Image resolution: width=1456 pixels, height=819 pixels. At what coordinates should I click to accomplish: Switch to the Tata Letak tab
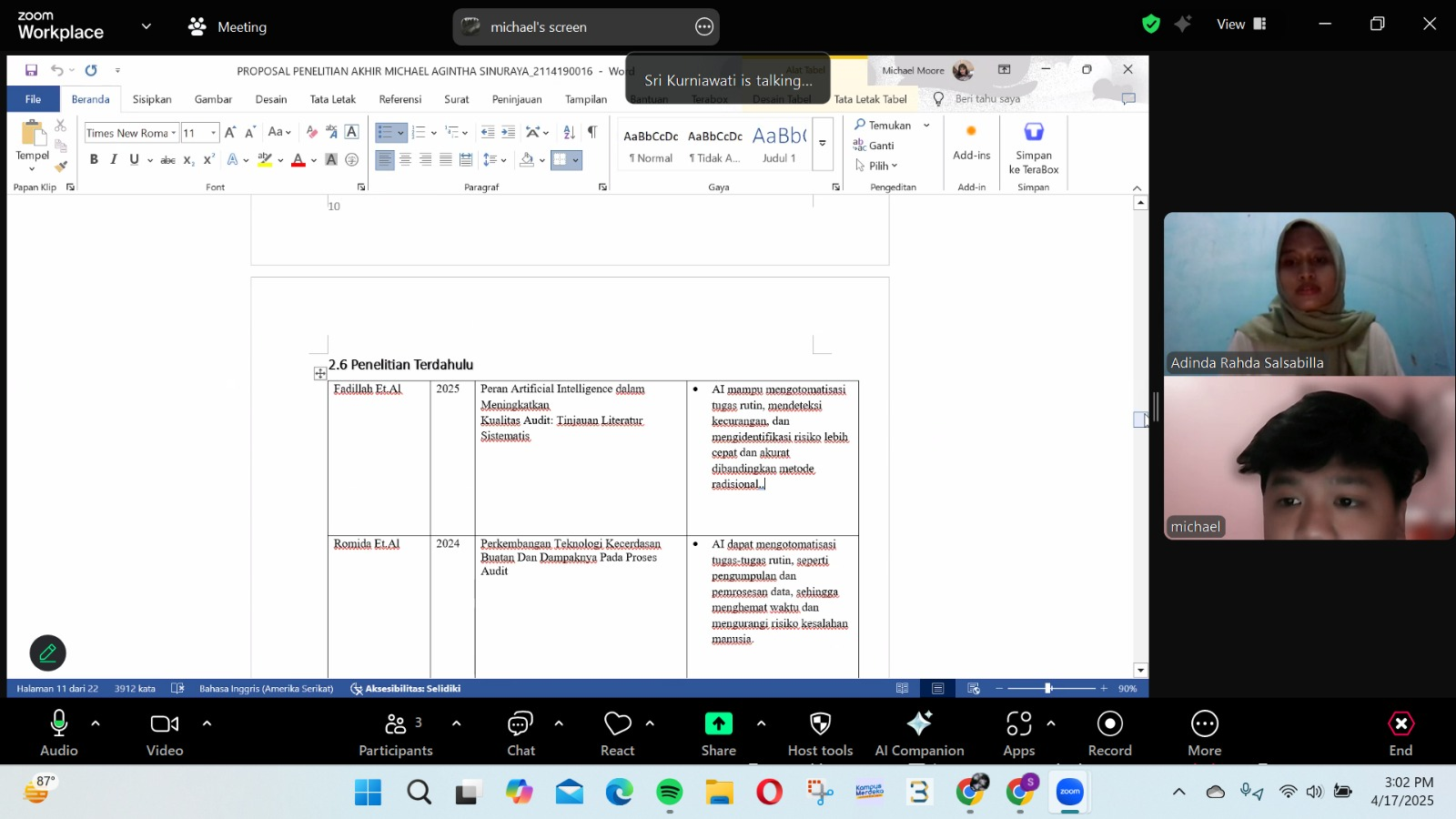[x=333, y=99]
